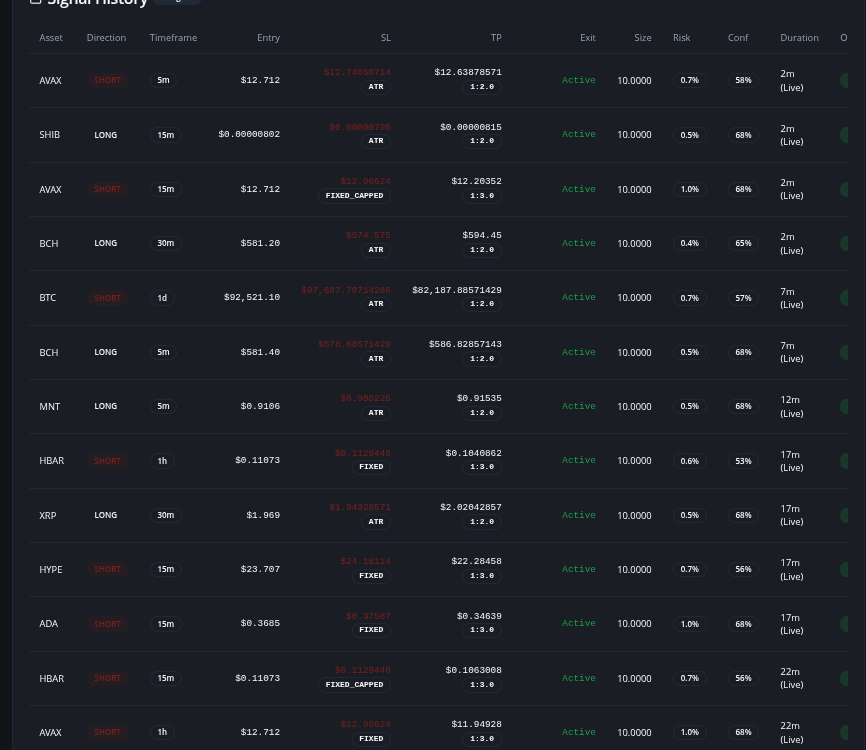Click the SHORT badge in the HYPE row
The image size is (866, 750).
[x=107, y=569]
